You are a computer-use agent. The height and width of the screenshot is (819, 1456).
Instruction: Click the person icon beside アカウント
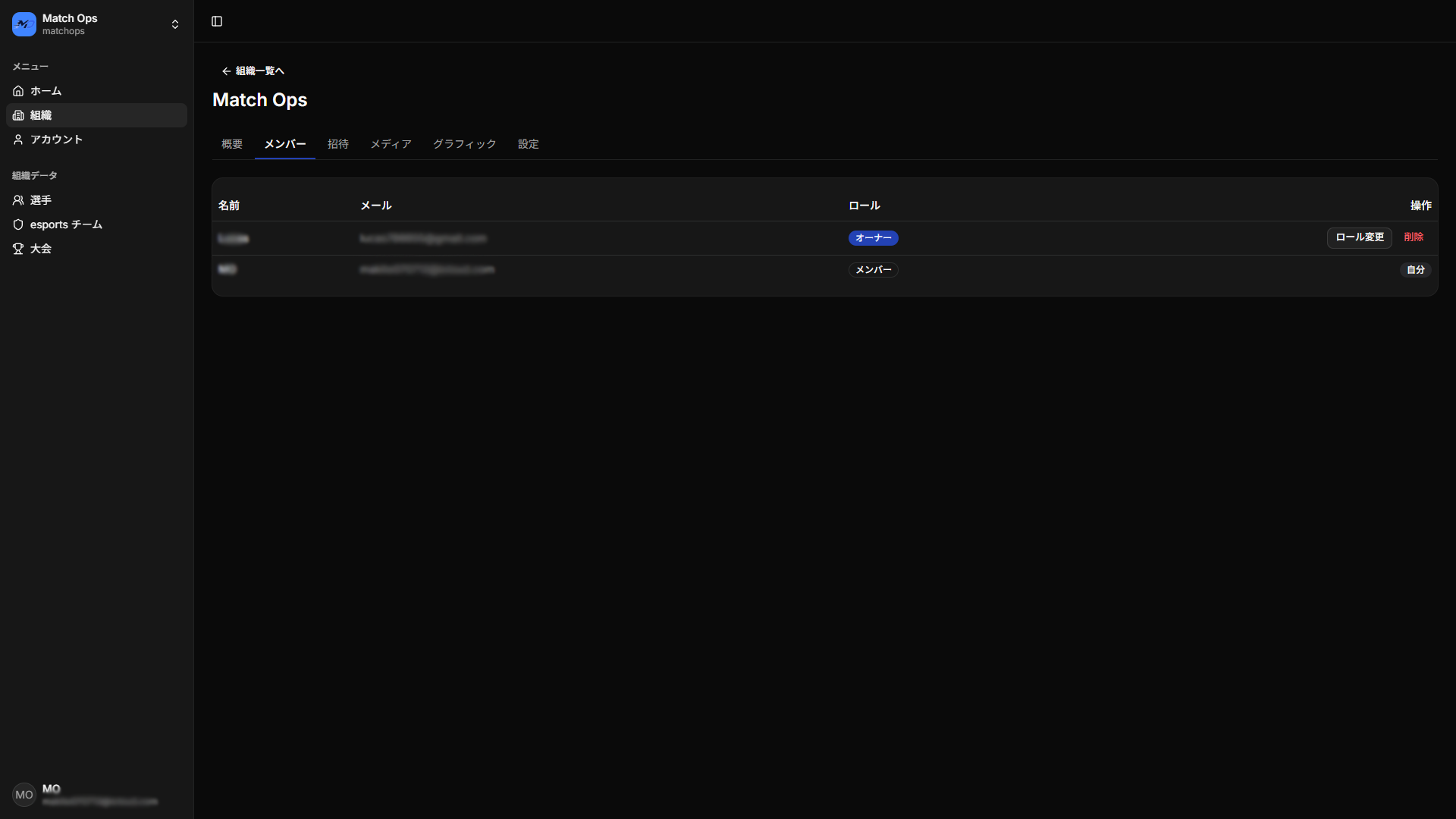click(18, 140)
